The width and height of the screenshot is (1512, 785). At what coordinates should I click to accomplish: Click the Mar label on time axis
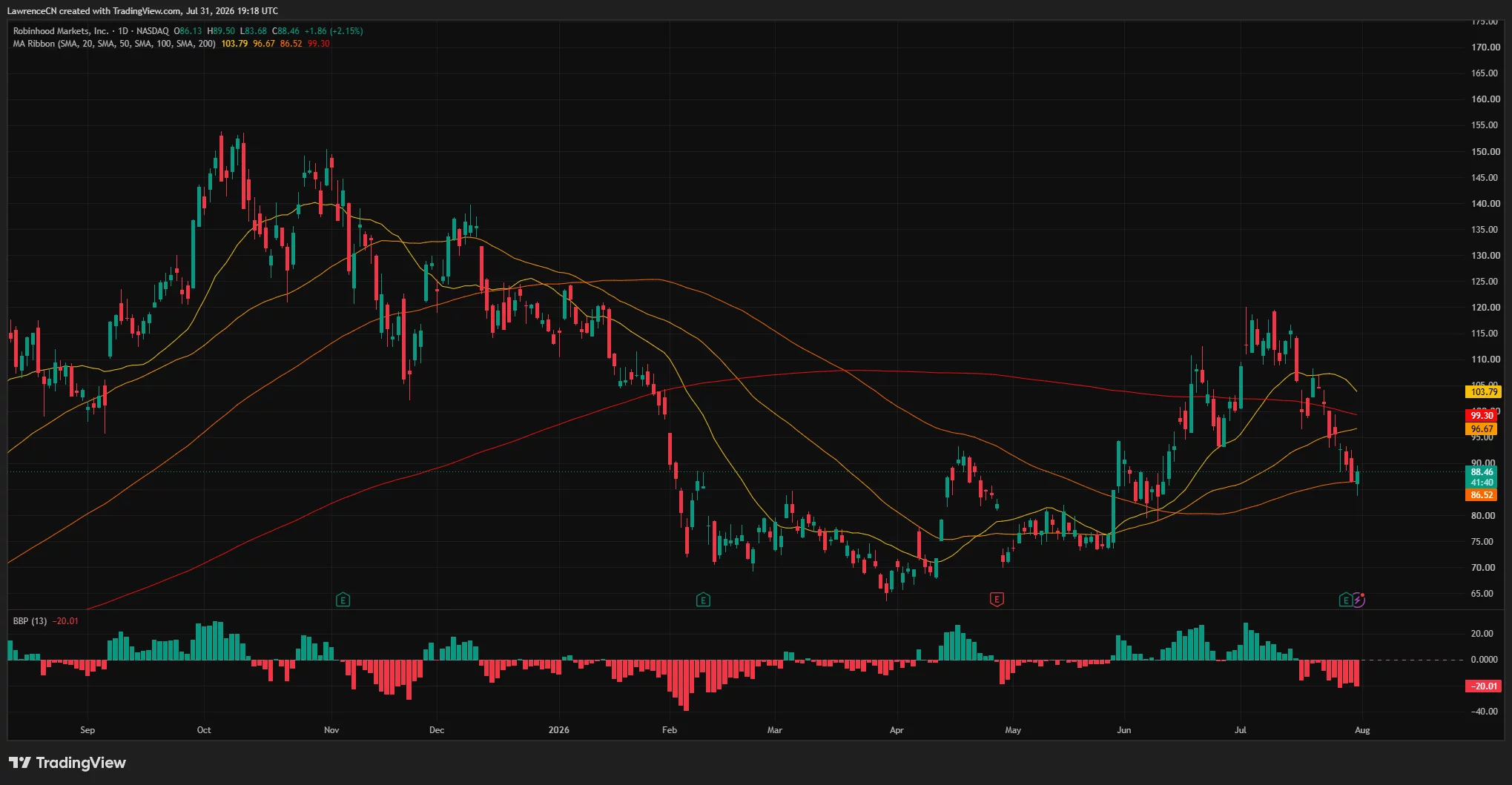coord(775,730)
